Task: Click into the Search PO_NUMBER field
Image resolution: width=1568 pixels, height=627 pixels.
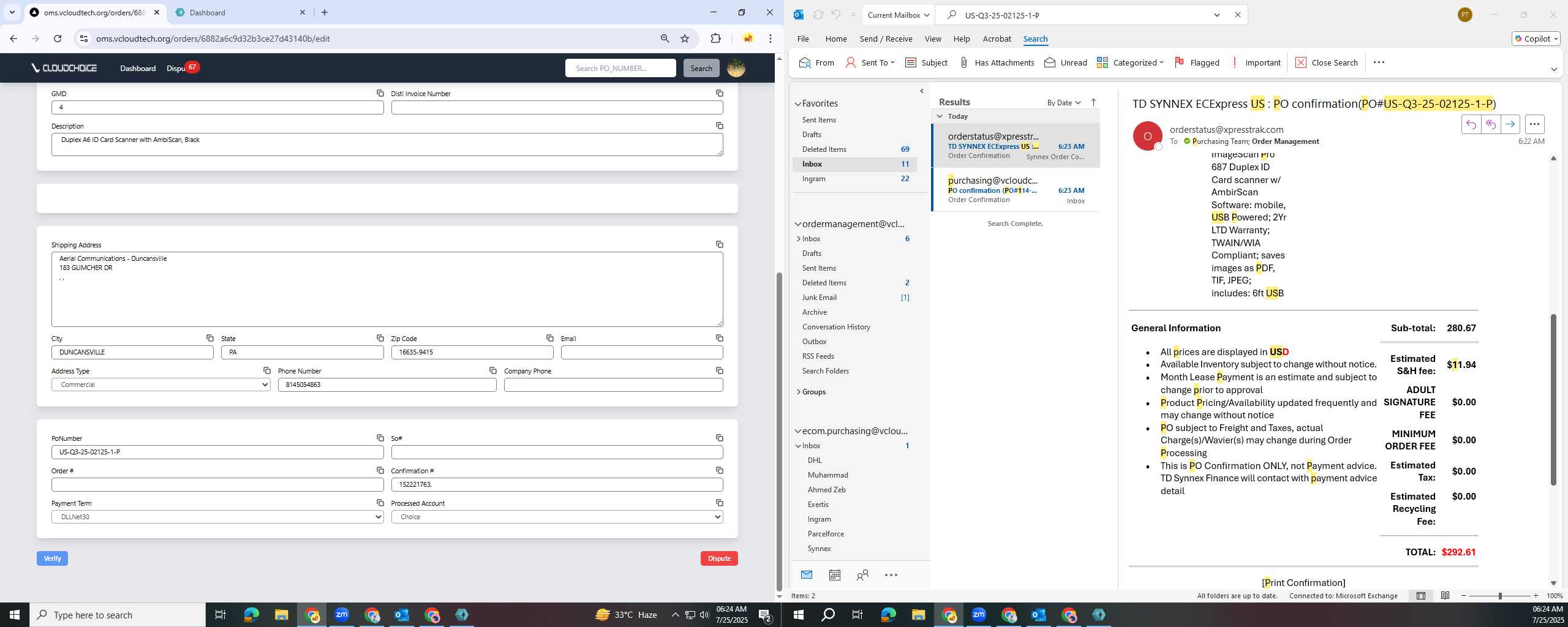Action: coord(620,68)
